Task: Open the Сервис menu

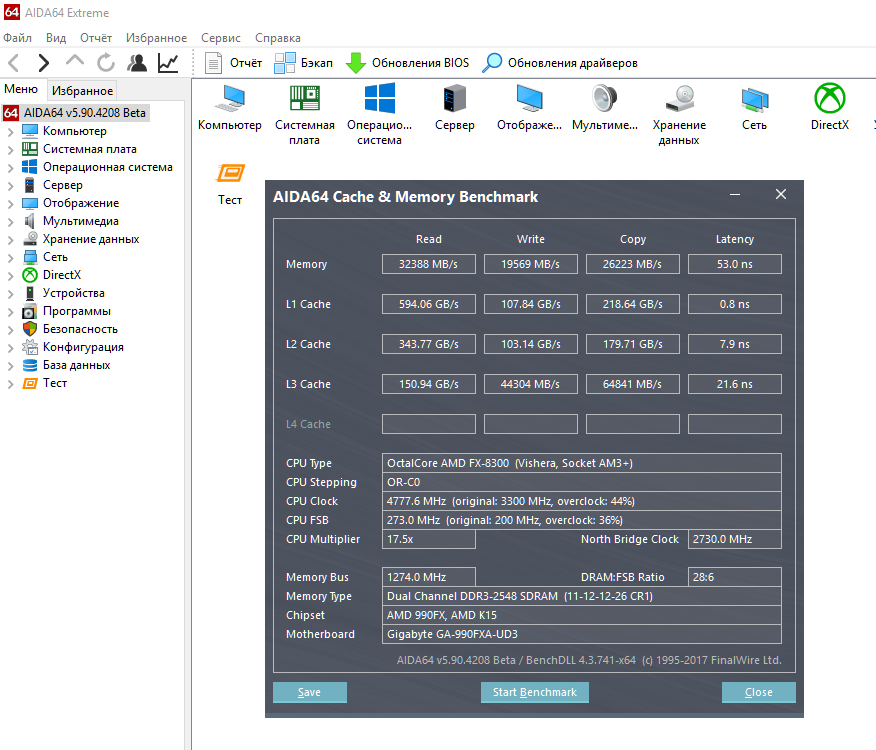Action: click(x=221, y=38)
